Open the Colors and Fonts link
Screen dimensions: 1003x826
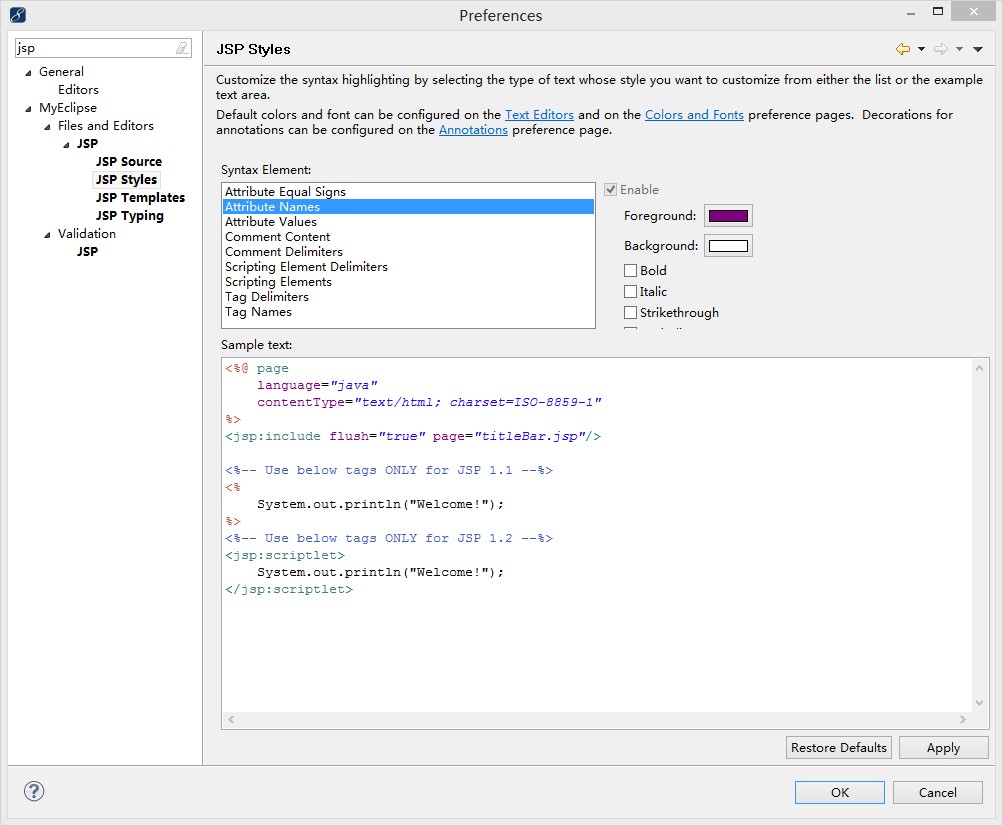694,115
